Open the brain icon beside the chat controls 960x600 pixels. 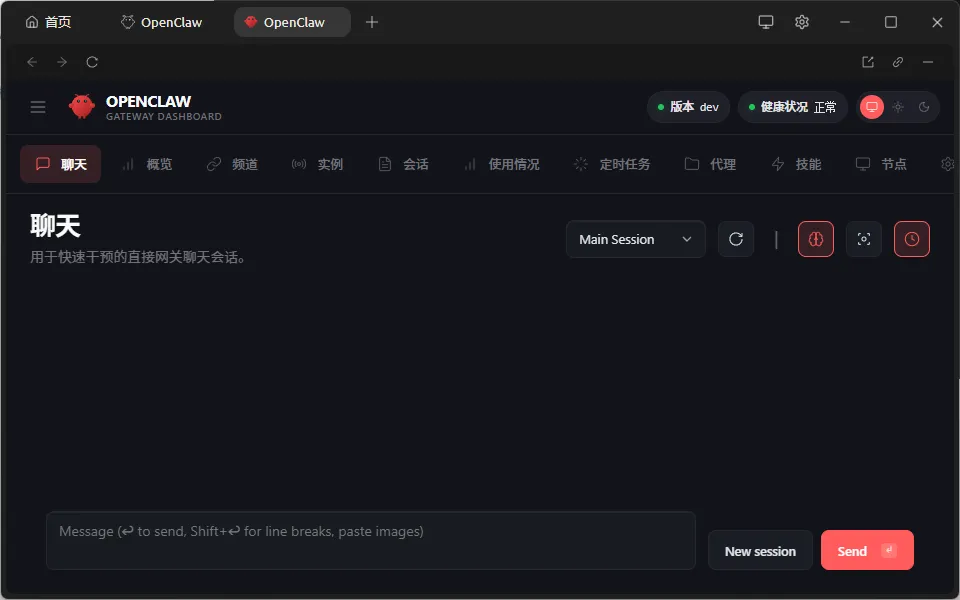pos(815,239)
